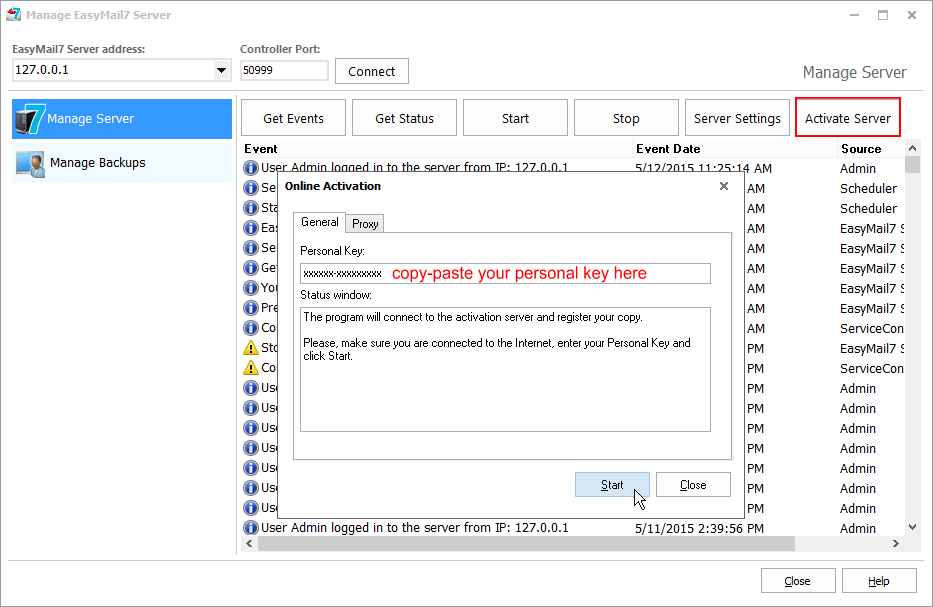Click info icon of row starting 'Yo'
Image resolution: width=933 pixels, height=607 pixels.
pos(251,288)
